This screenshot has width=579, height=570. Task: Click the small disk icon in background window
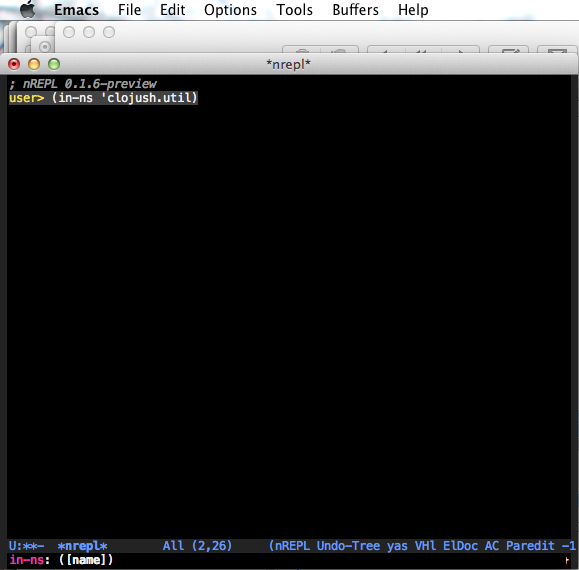45,47
